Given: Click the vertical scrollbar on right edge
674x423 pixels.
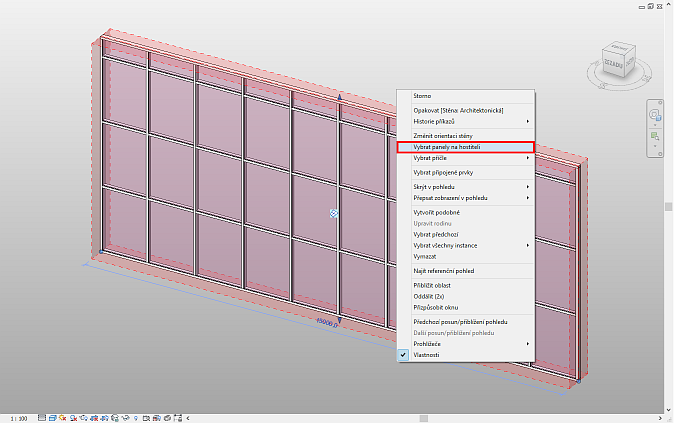Looking at the screenshot, I should point(669,206).
